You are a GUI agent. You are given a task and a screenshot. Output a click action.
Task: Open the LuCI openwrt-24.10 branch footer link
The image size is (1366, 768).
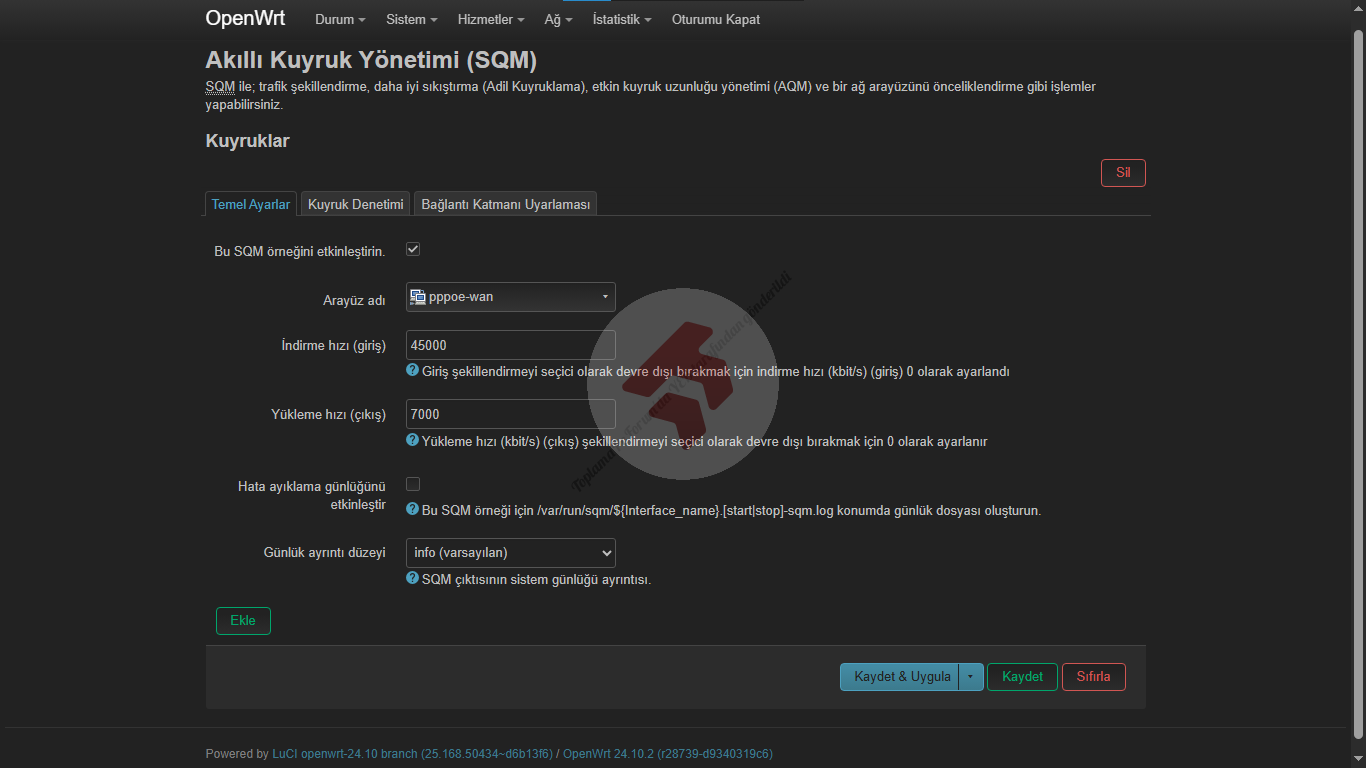pos(412,754)
